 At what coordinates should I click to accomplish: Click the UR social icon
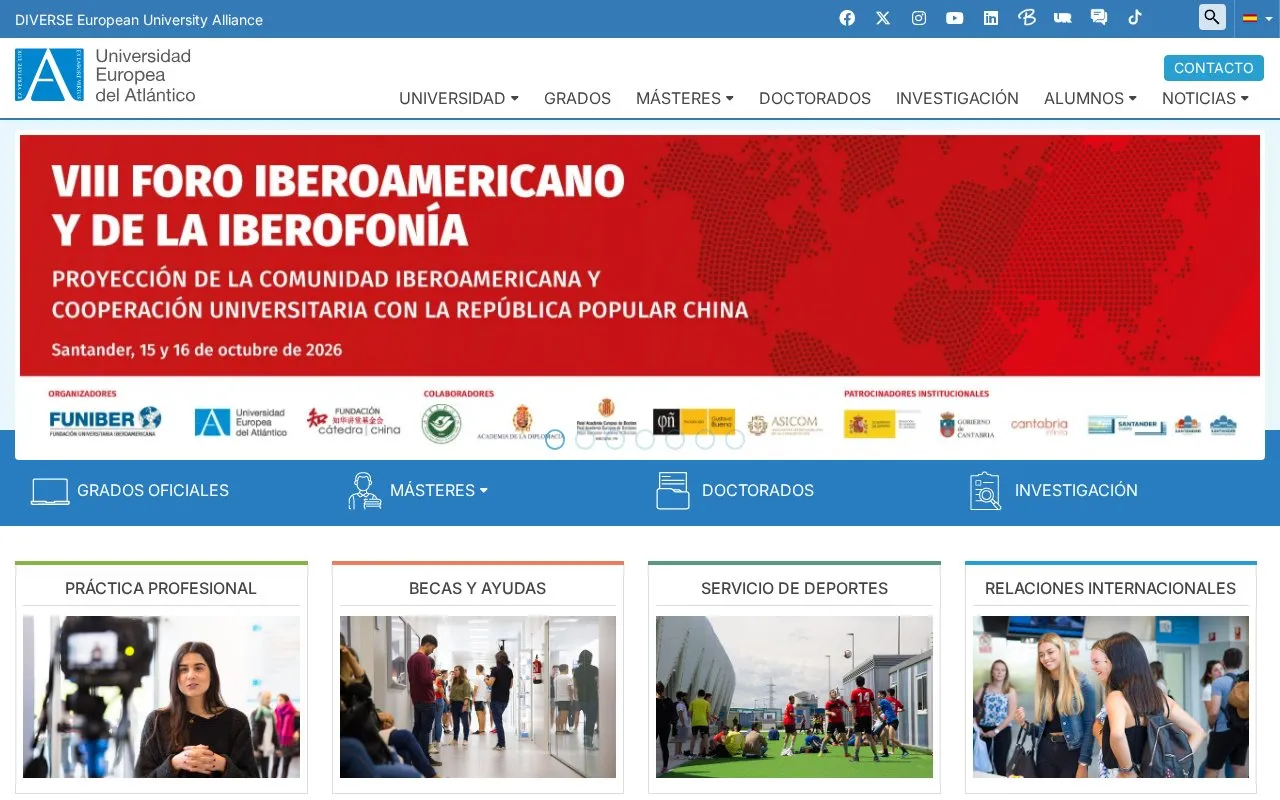[1063, 18]
